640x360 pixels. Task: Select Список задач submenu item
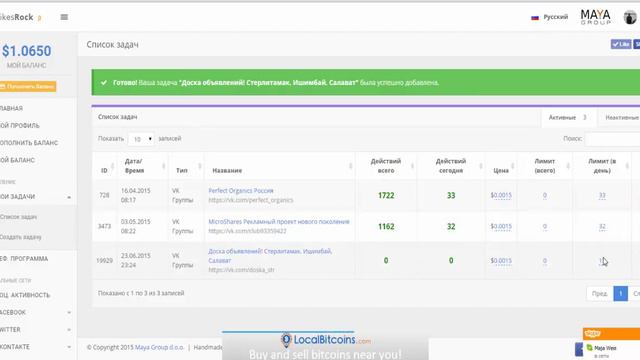click(x=18, y=217)
